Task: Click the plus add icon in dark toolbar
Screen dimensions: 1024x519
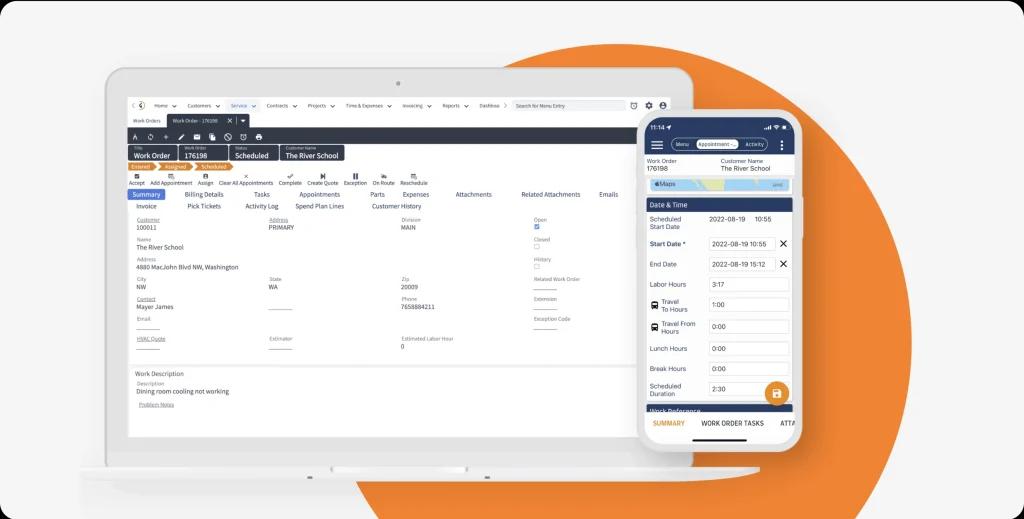Action: (166, 137)
